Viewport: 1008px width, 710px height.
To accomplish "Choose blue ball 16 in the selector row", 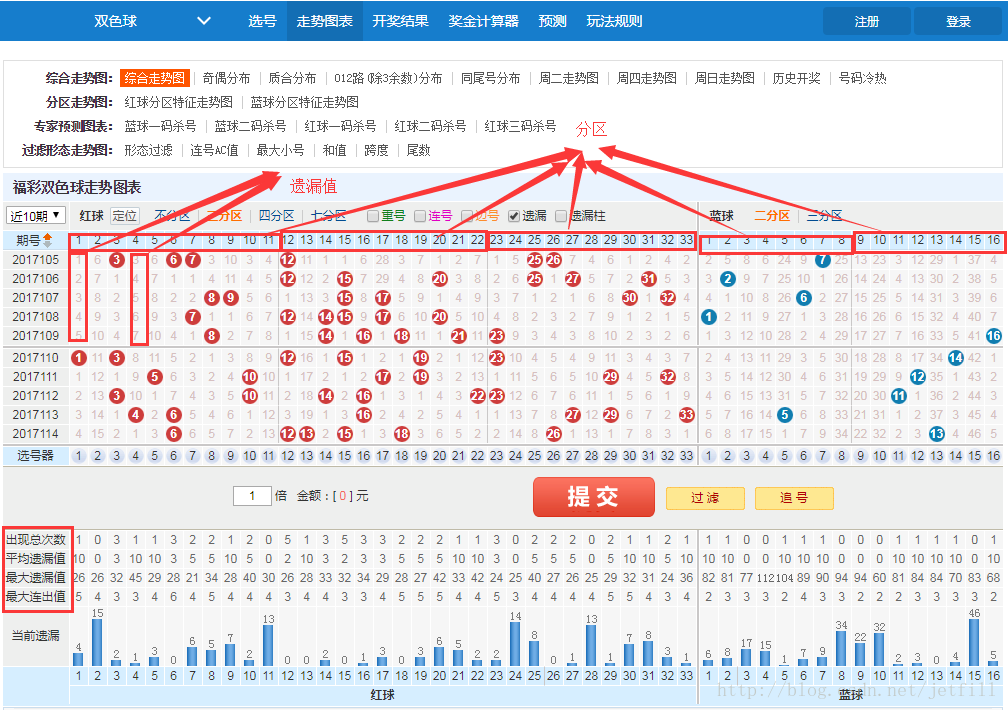I will pos(993,456).
